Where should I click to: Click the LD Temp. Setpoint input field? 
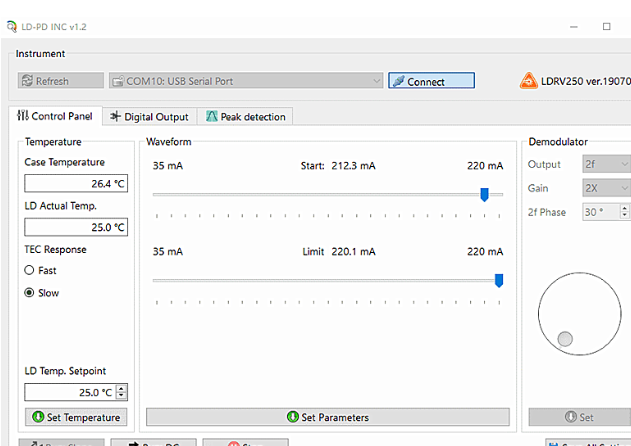point(70,392)
